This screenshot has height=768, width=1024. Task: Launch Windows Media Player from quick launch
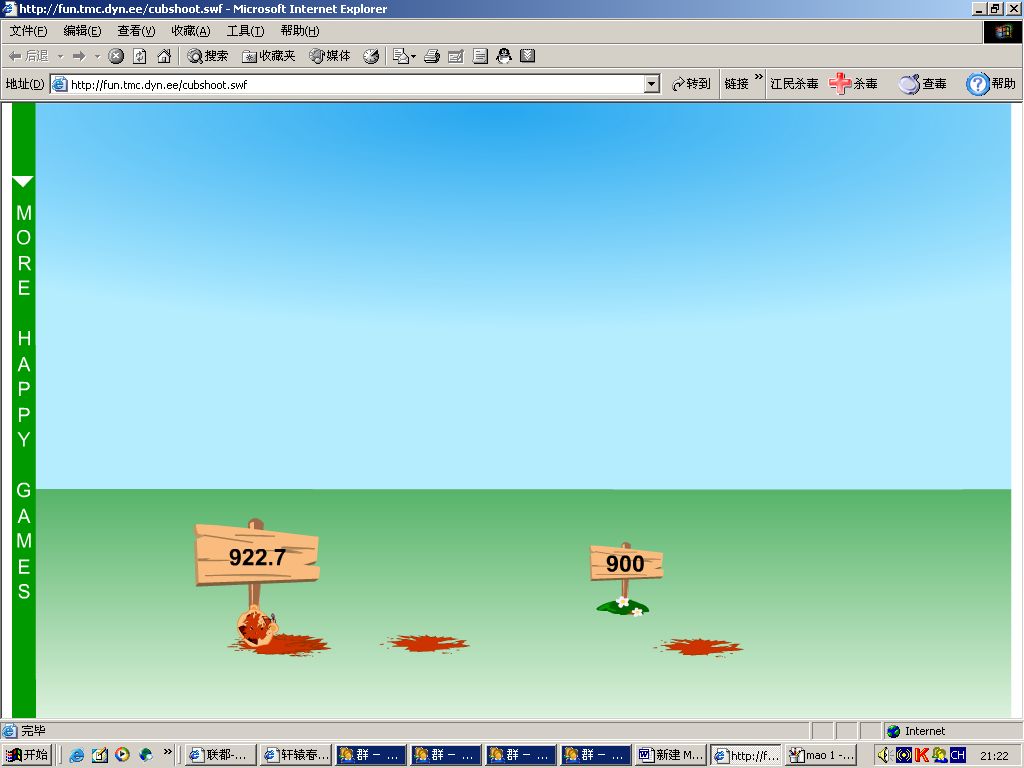pyautogui.click(x=122, y=755)
